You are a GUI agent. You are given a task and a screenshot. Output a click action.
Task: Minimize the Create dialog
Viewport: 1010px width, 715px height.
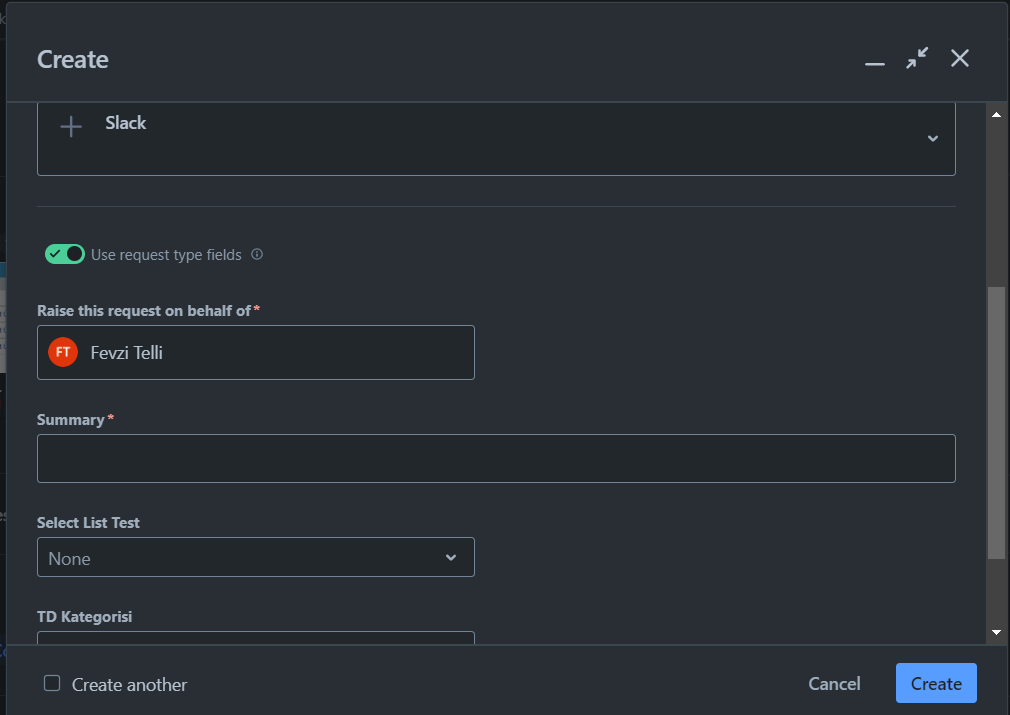click(x=875, y=60)
